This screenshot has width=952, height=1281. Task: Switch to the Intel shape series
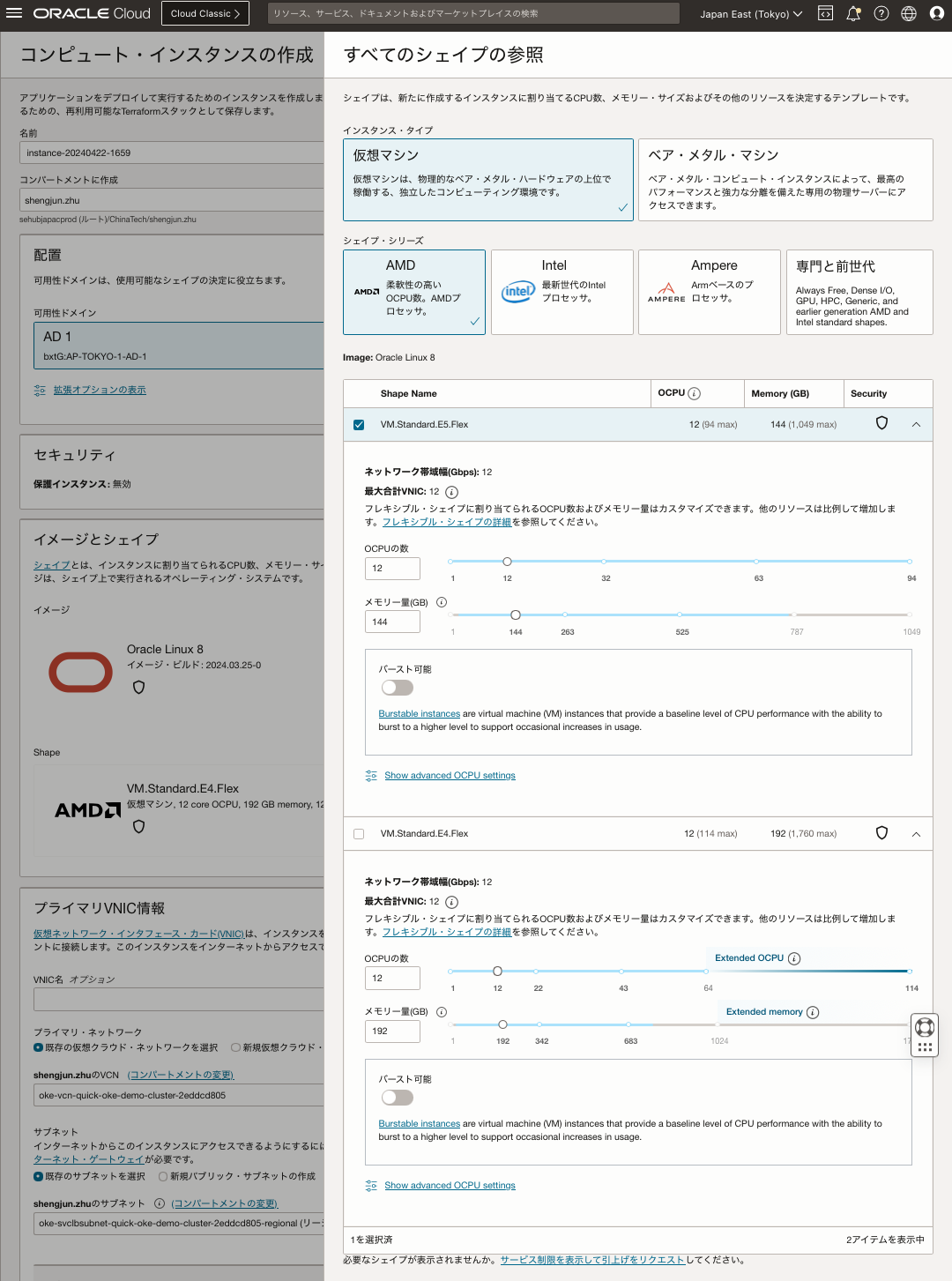point(562,292)
